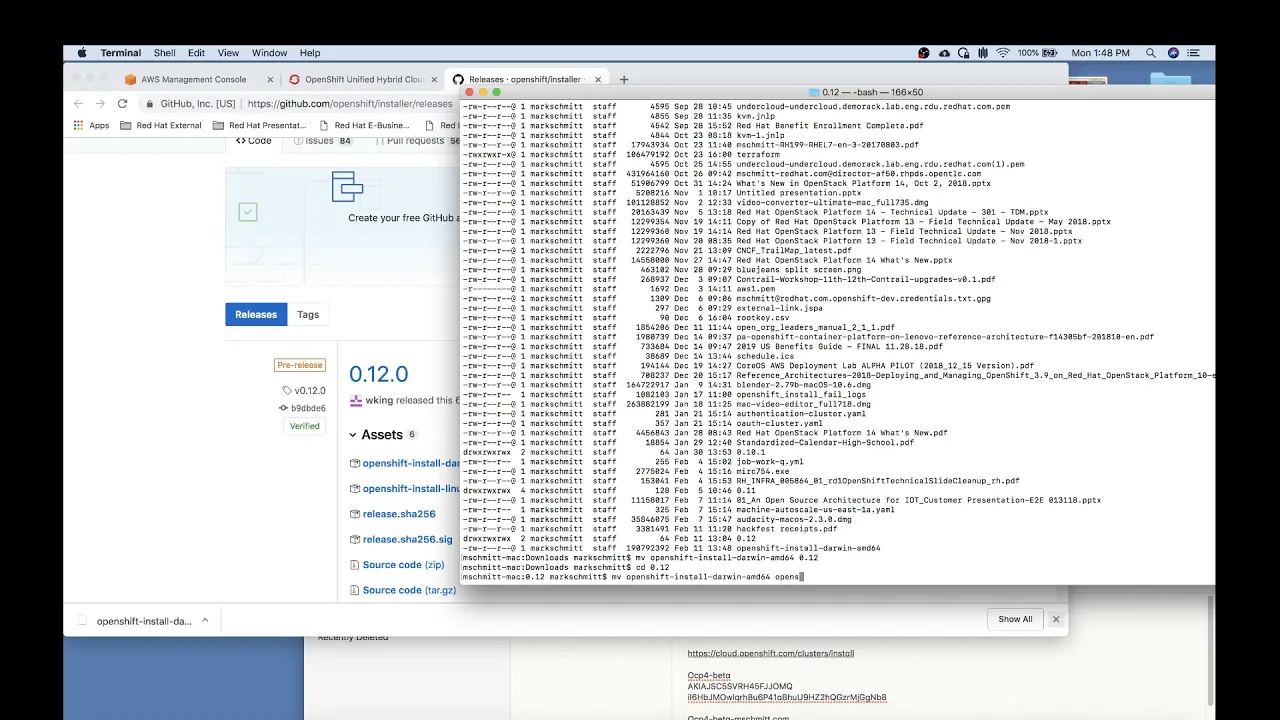1280x720 pixels.
Task: Download openshift-install-darwin asset
Action: [411, 464]
